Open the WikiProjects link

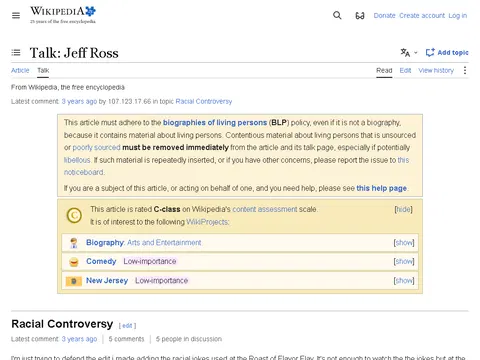point(207,222)
